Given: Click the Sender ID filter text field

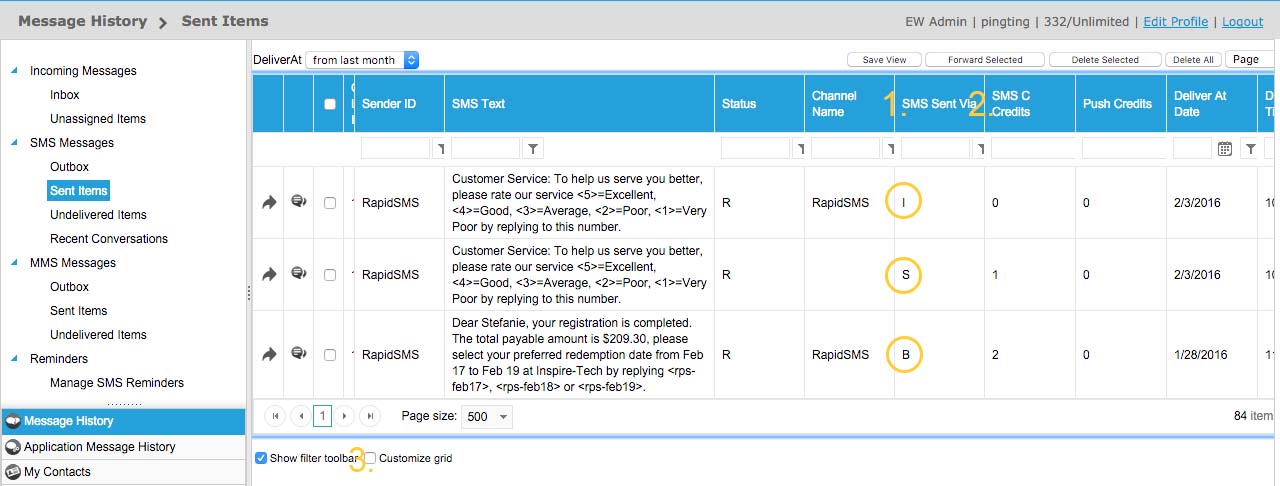Looking at the screenshot, I should point(395,149).
